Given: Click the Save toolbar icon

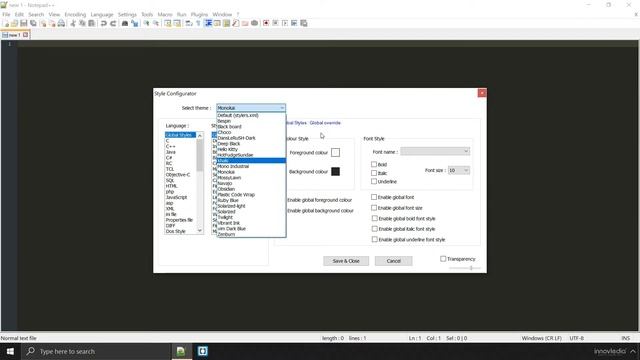Looking at the screenshot, I should point(24,23).
